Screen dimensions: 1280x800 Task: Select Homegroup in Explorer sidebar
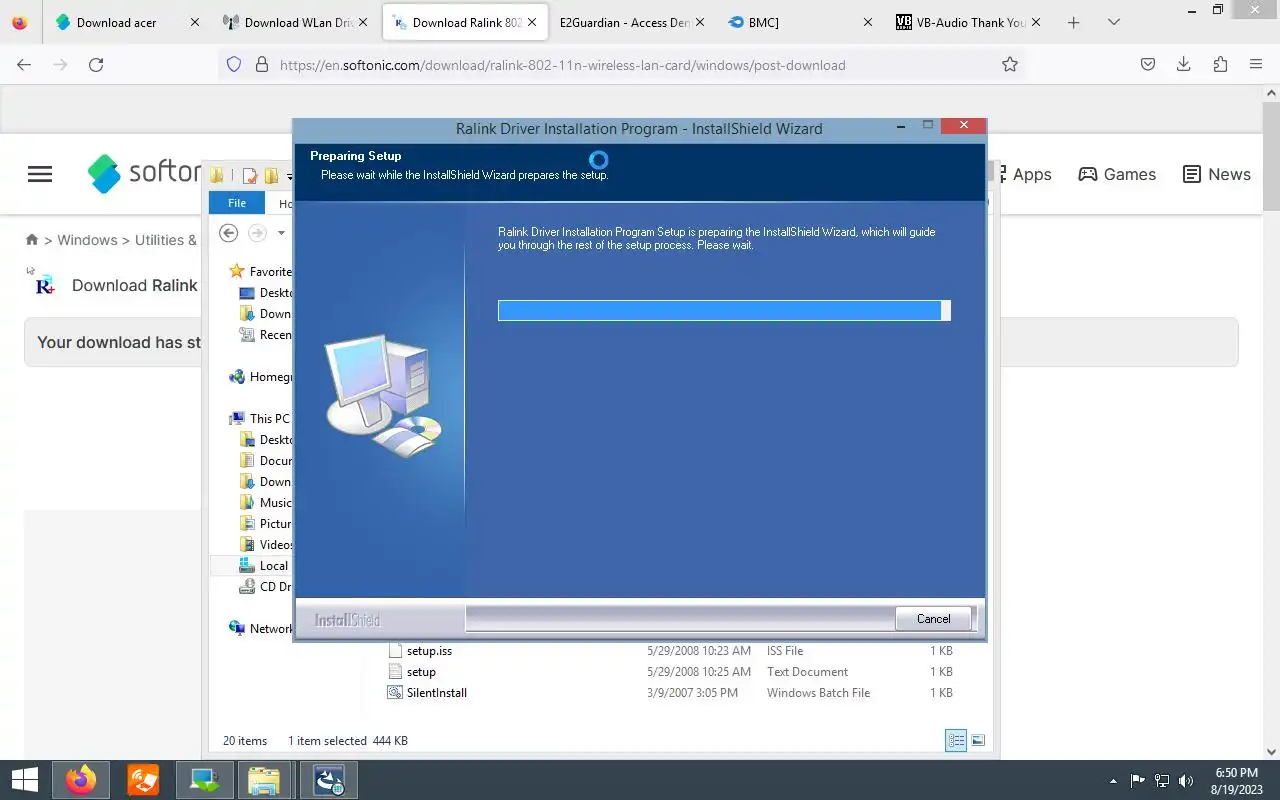tap(261, 377)
